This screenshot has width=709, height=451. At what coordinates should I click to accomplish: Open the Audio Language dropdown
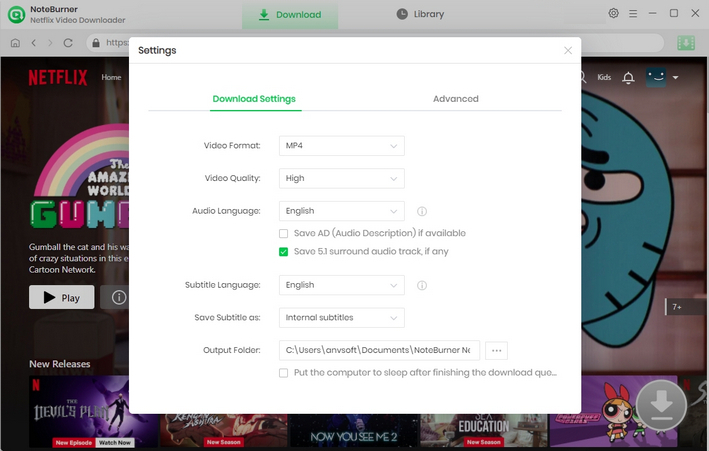(342, 211)
